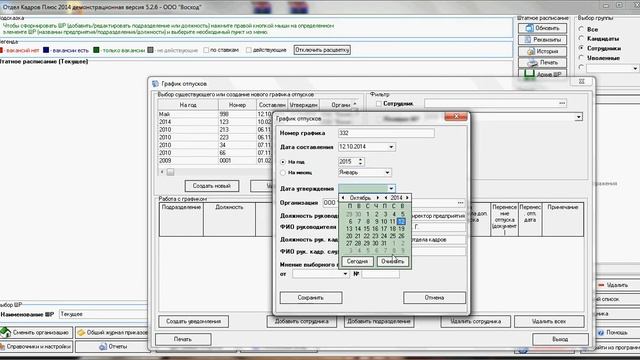Open the Январь month dropdown
Image resolution: width=640 pixels, height=360 pixels.
point(387,173)
